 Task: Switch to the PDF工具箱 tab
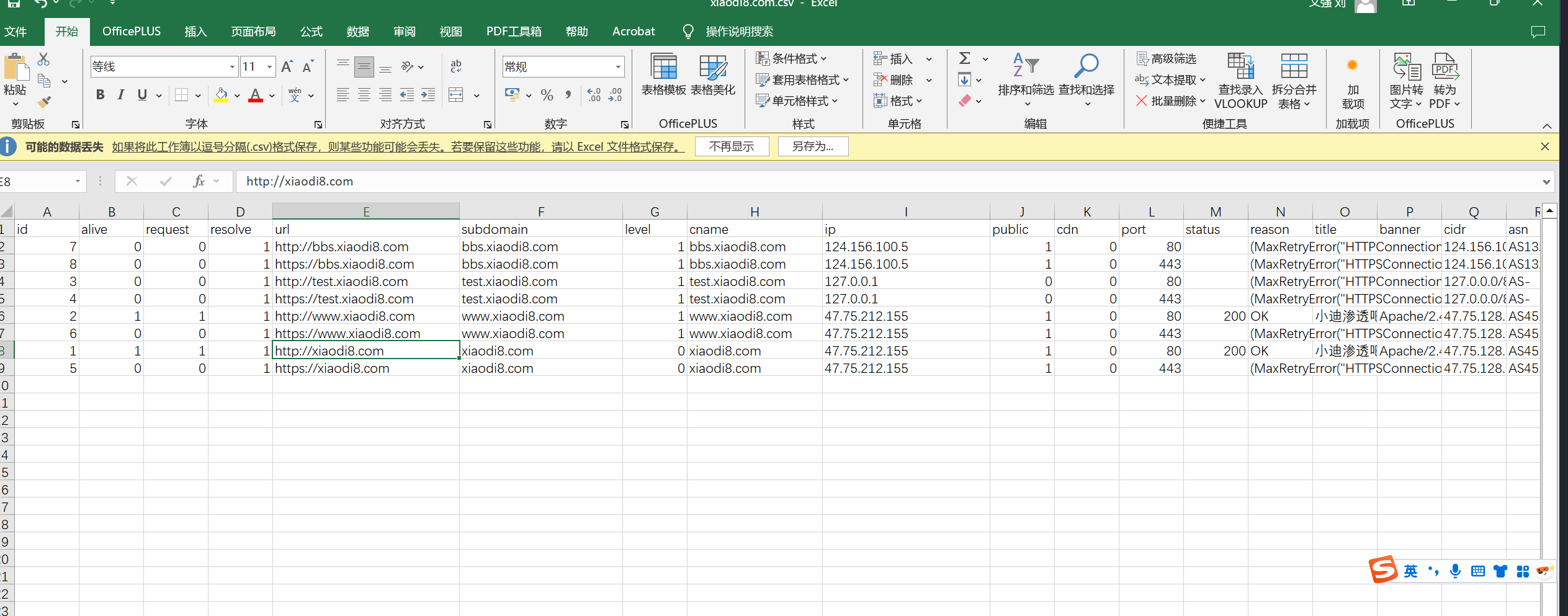[514, 32]
